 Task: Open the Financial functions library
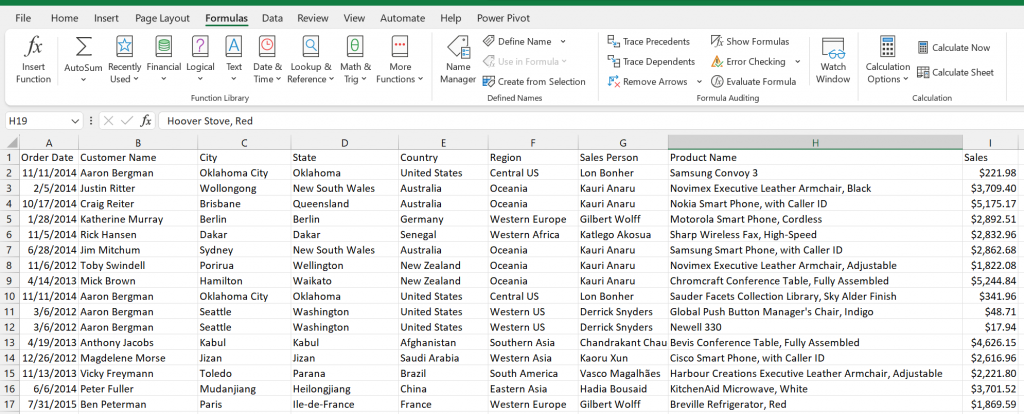tap(164, 60)
